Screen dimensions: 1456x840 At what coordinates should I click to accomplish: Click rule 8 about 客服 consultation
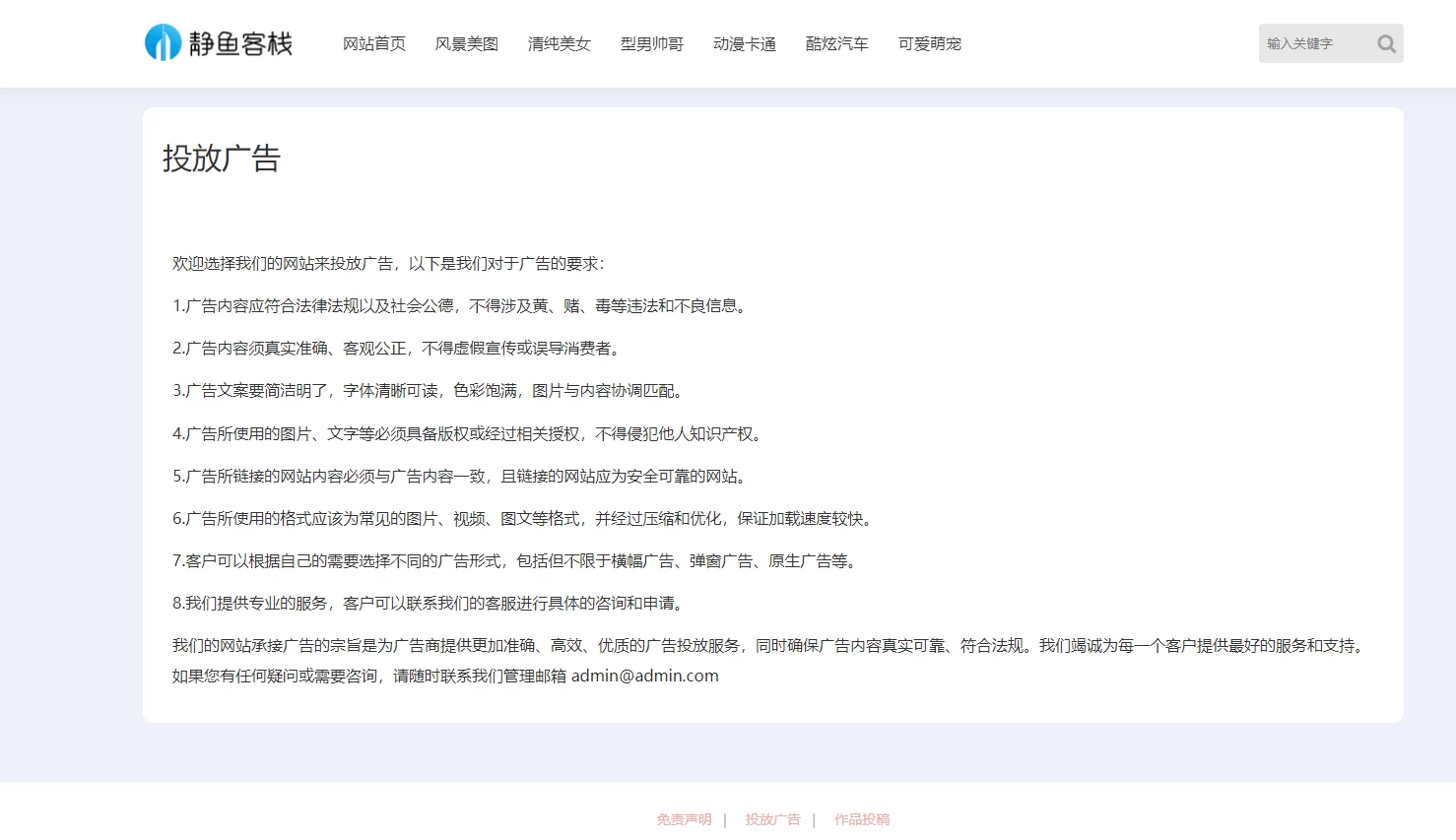click(430, 604)
